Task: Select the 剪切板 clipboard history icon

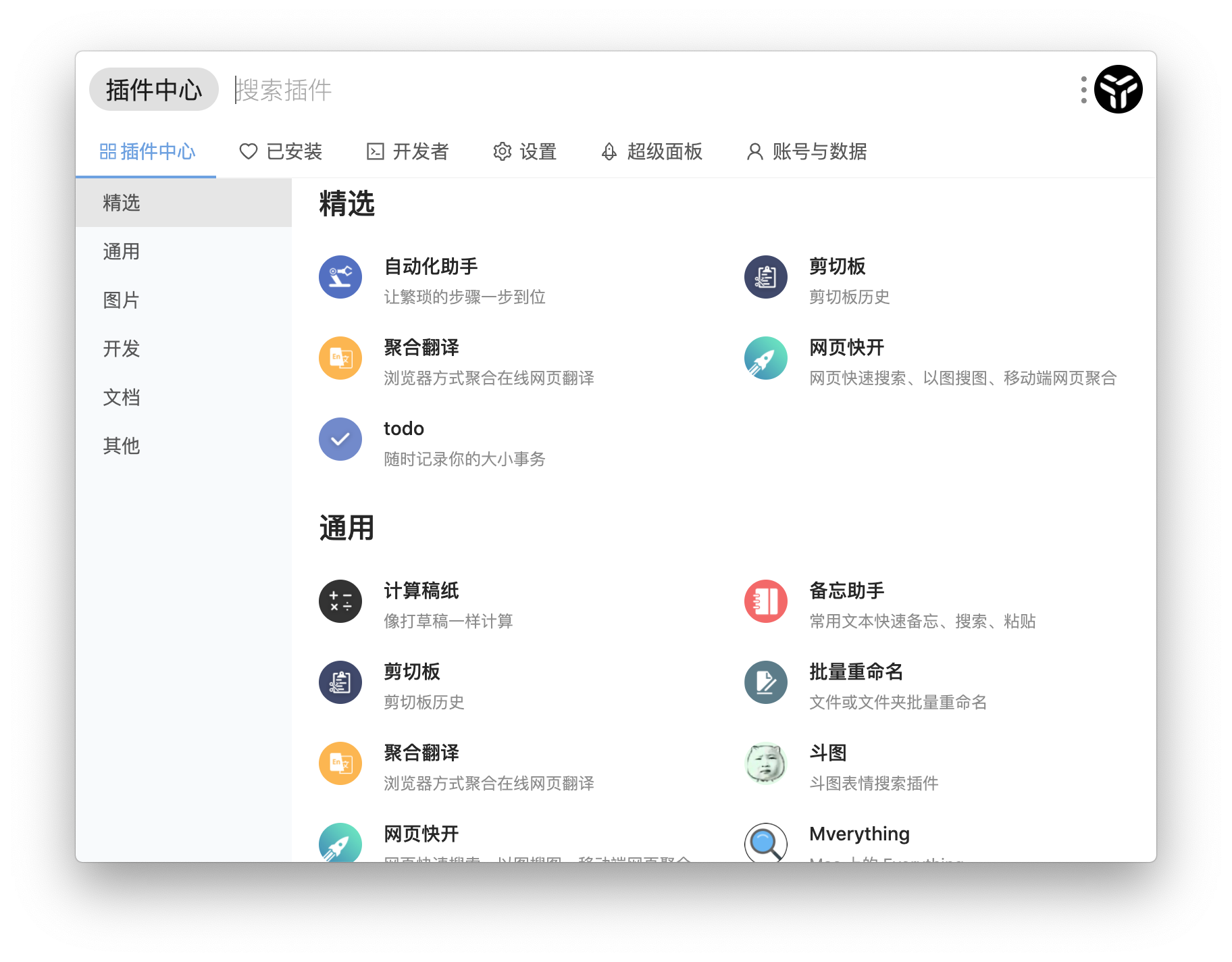Action: tap(765, 277)
